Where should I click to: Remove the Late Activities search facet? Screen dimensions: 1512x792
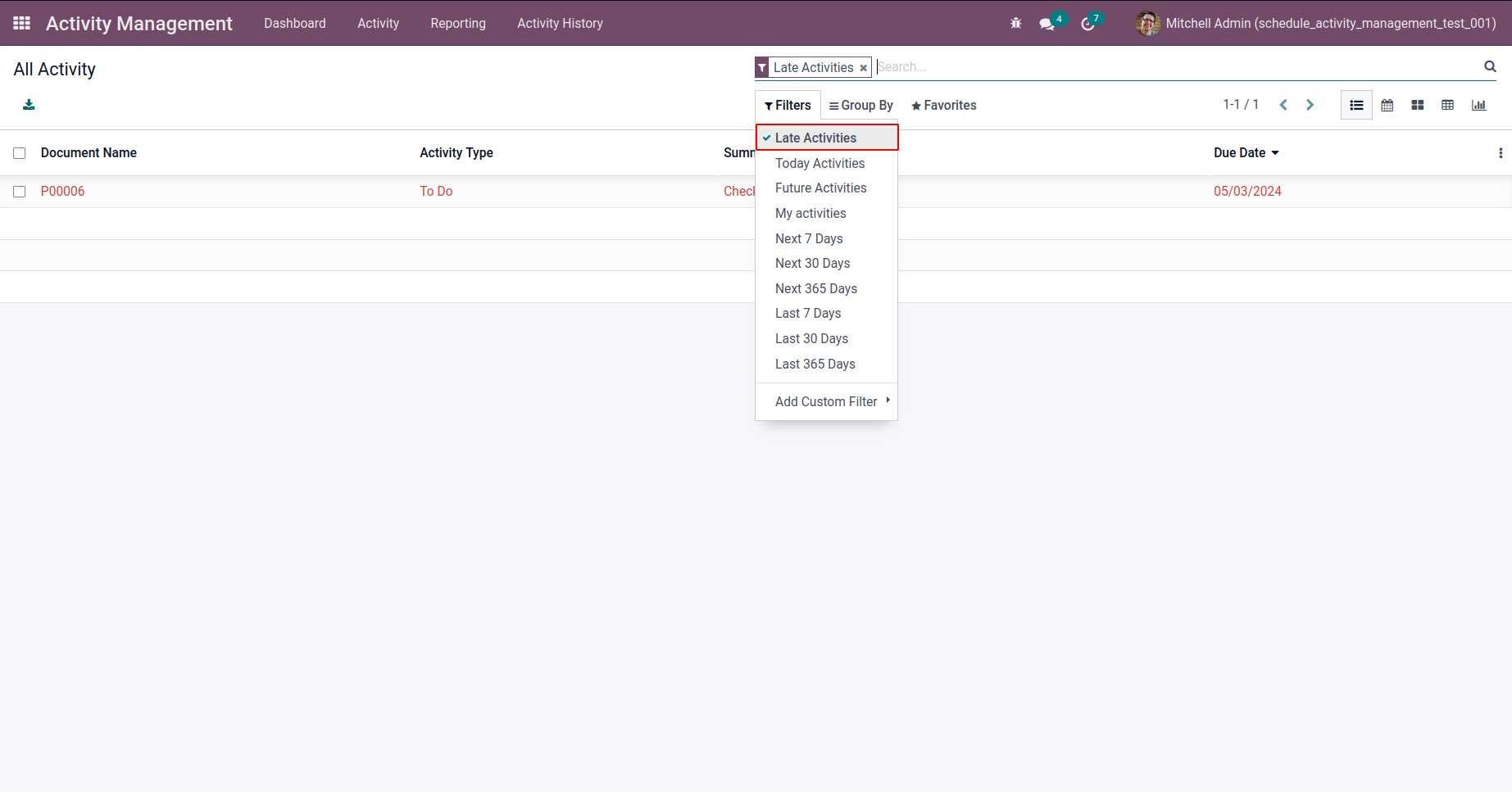click(x=863, y=68)
